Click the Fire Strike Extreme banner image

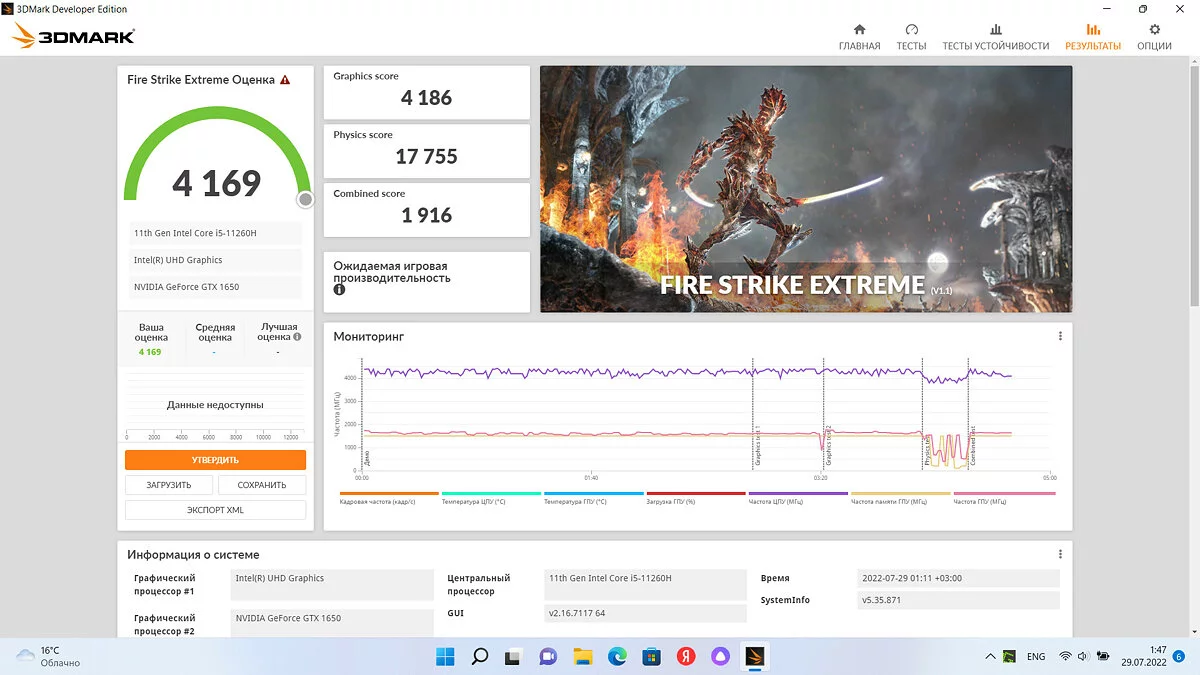805,189
